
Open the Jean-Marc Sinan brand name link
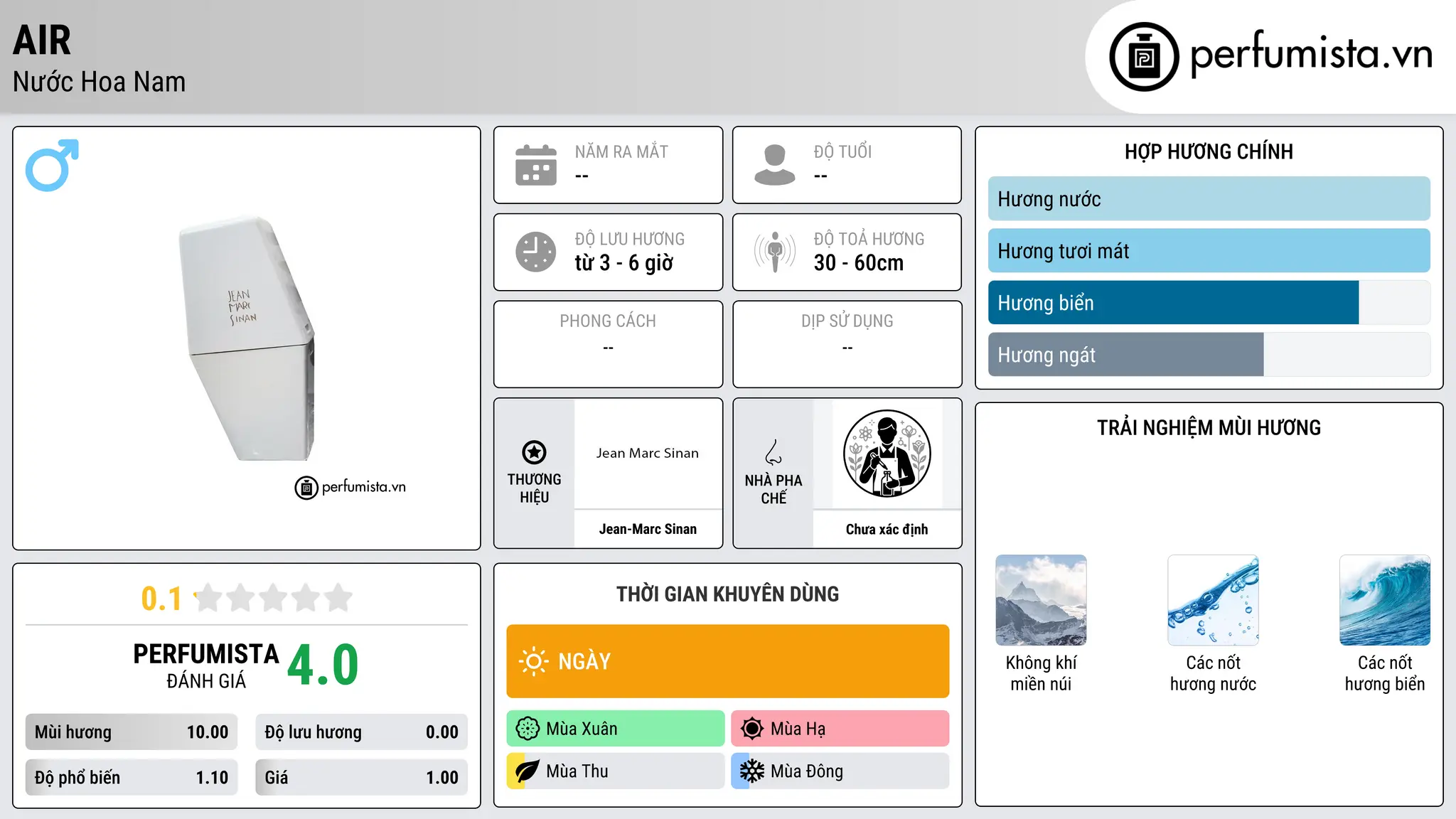648,529
